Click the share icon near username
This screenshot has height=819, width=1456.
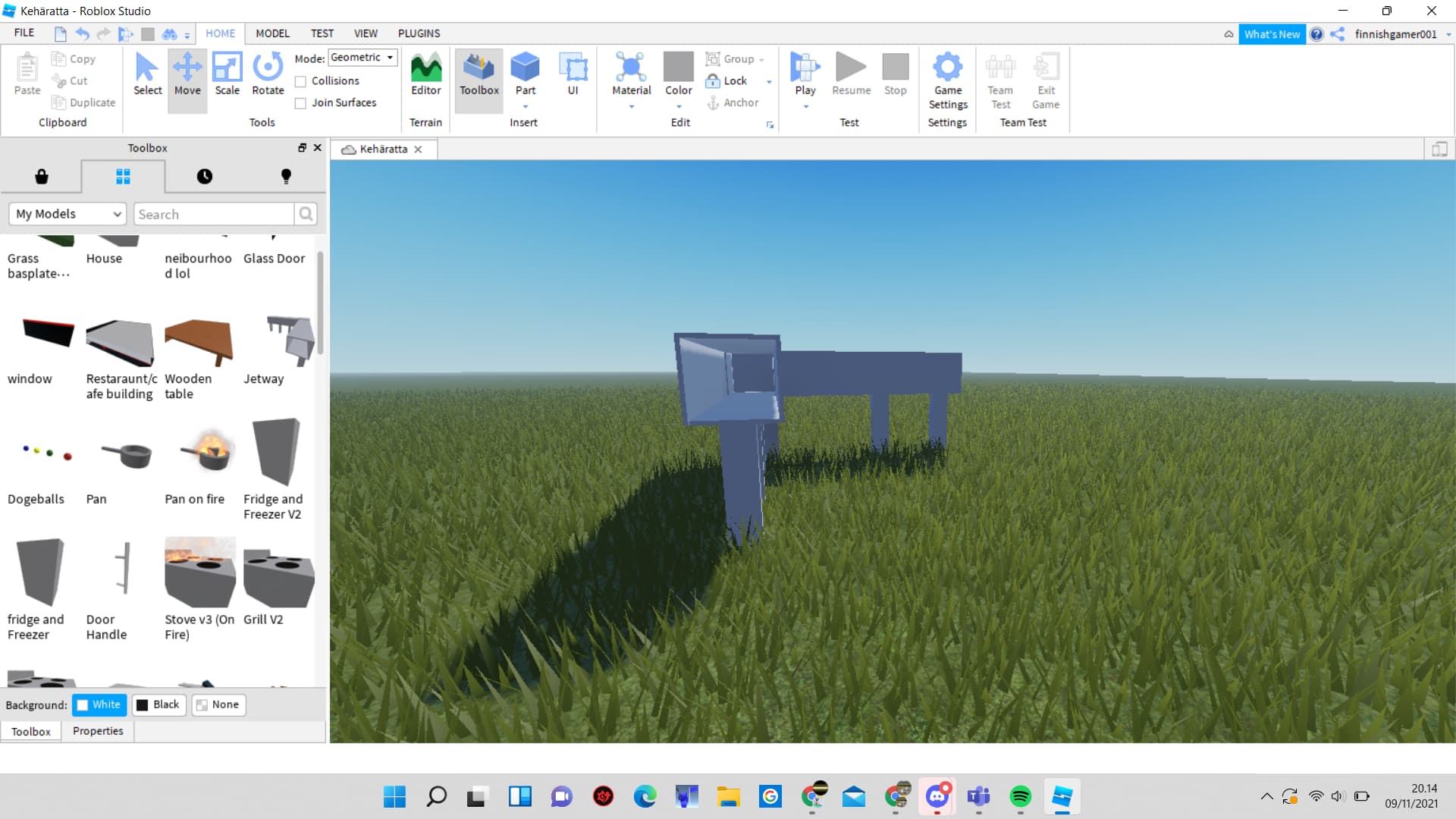pyautogui.click(x=1338, y=34)
